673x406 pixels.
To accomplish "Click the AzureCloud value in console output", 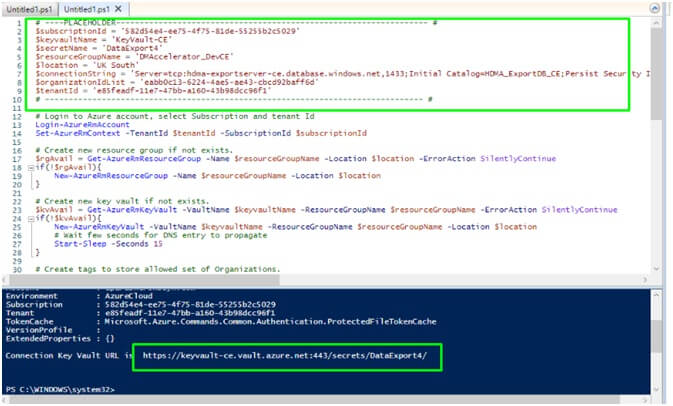I will pyautogui.click(x=129, y=296).
